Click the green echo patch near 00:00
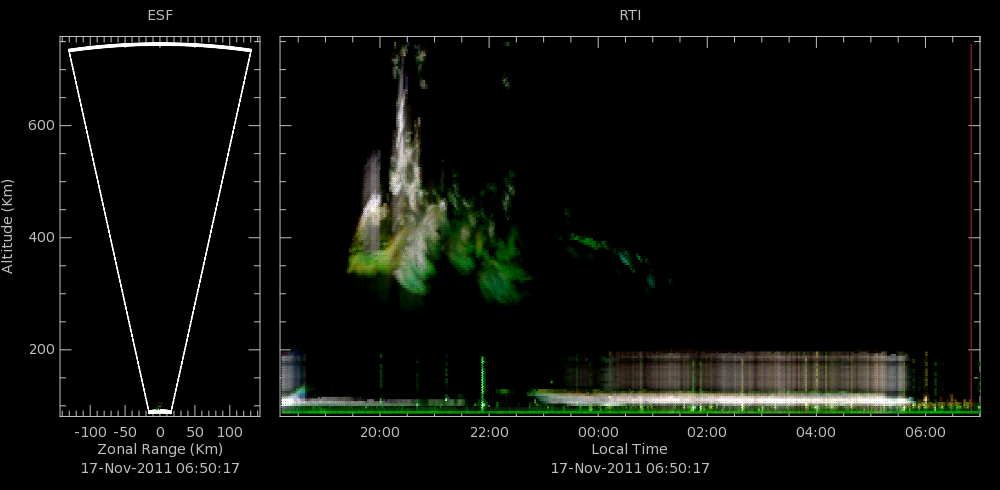The width and height of the screenshot is (1000, 490). [x=588, y=242]
